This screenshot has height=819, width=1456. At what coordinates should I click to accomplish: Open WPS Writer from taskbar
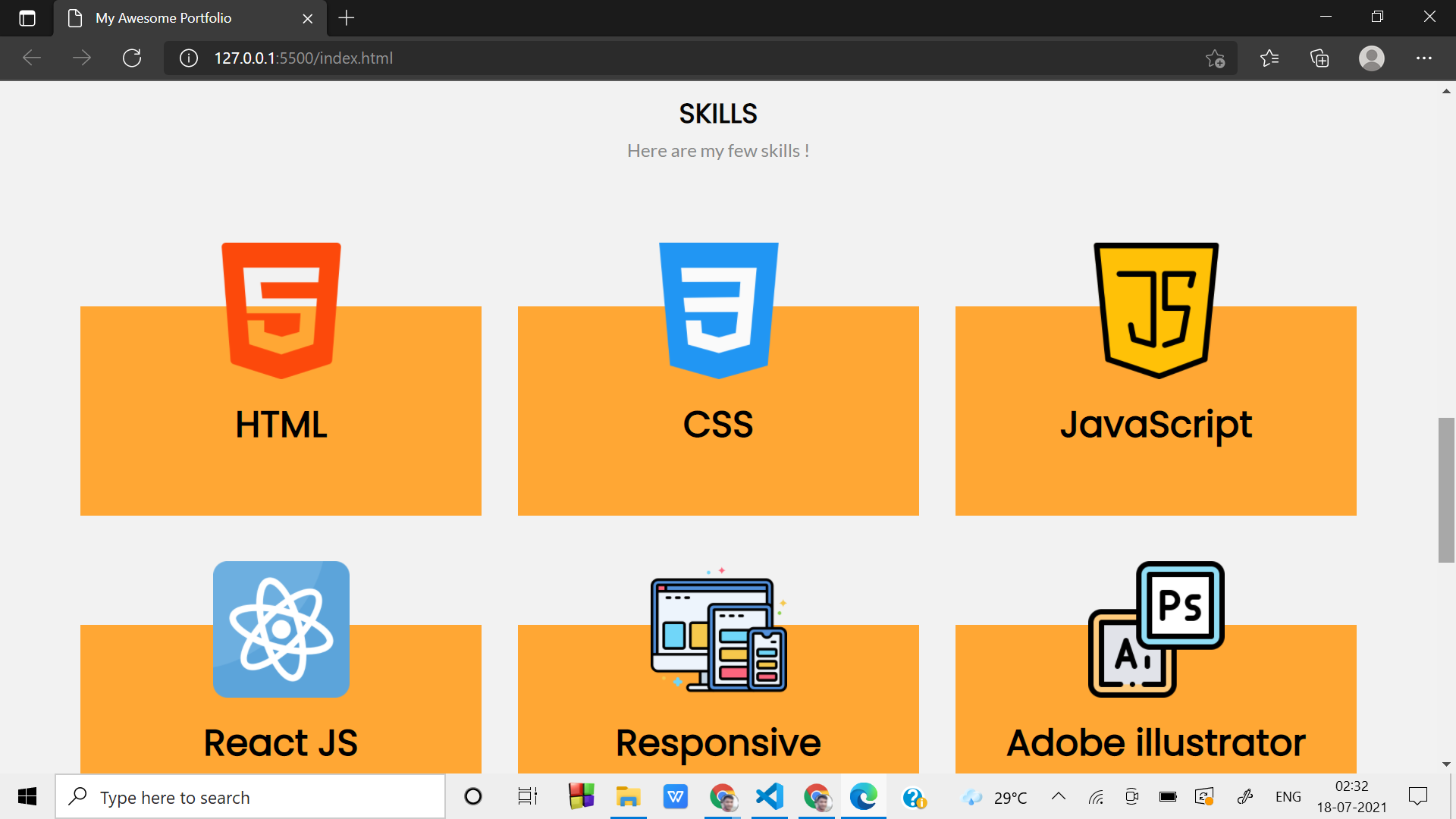tap(676, 797)
